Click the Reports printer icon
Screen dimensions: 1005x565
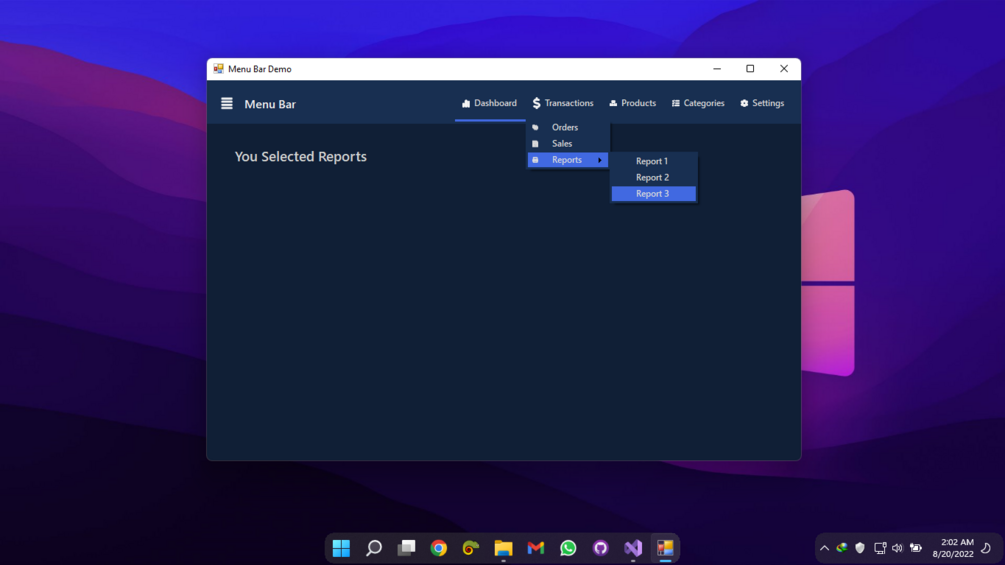pos(535,160)
